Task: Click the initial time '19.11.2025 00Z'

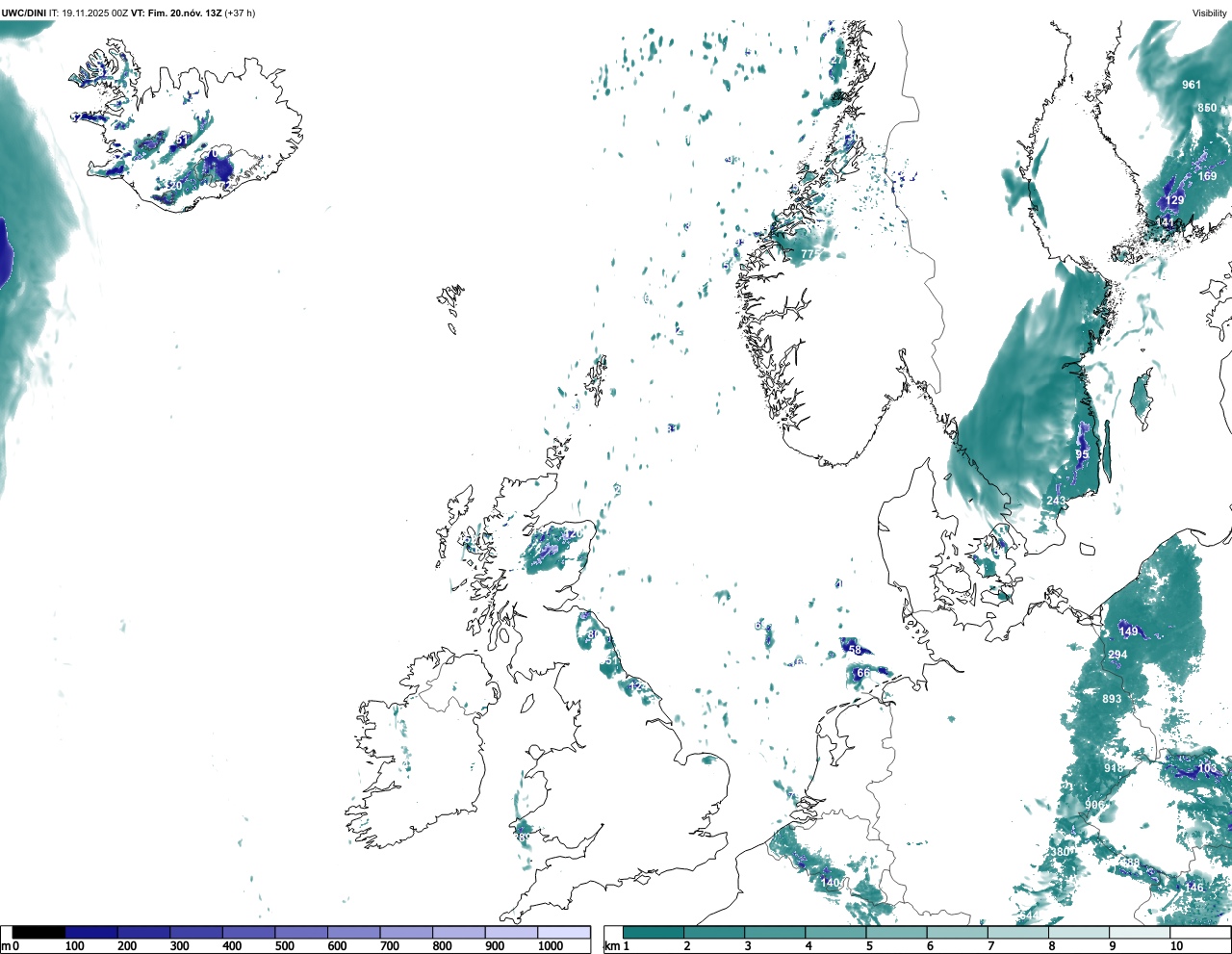Action: pos(95,13)
